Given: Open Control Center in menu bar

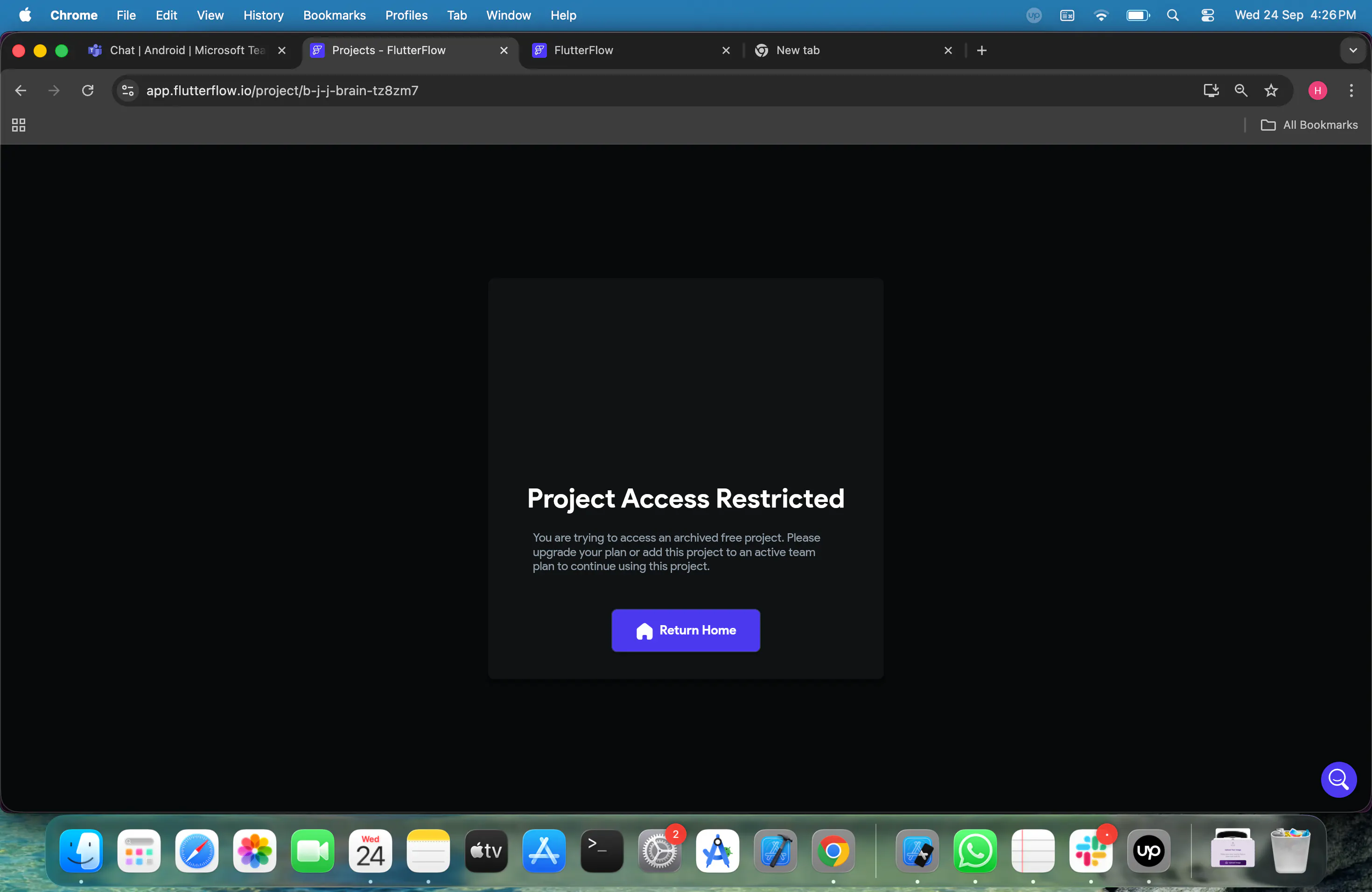Looking at the screenshot, I should pos(1207,15).
